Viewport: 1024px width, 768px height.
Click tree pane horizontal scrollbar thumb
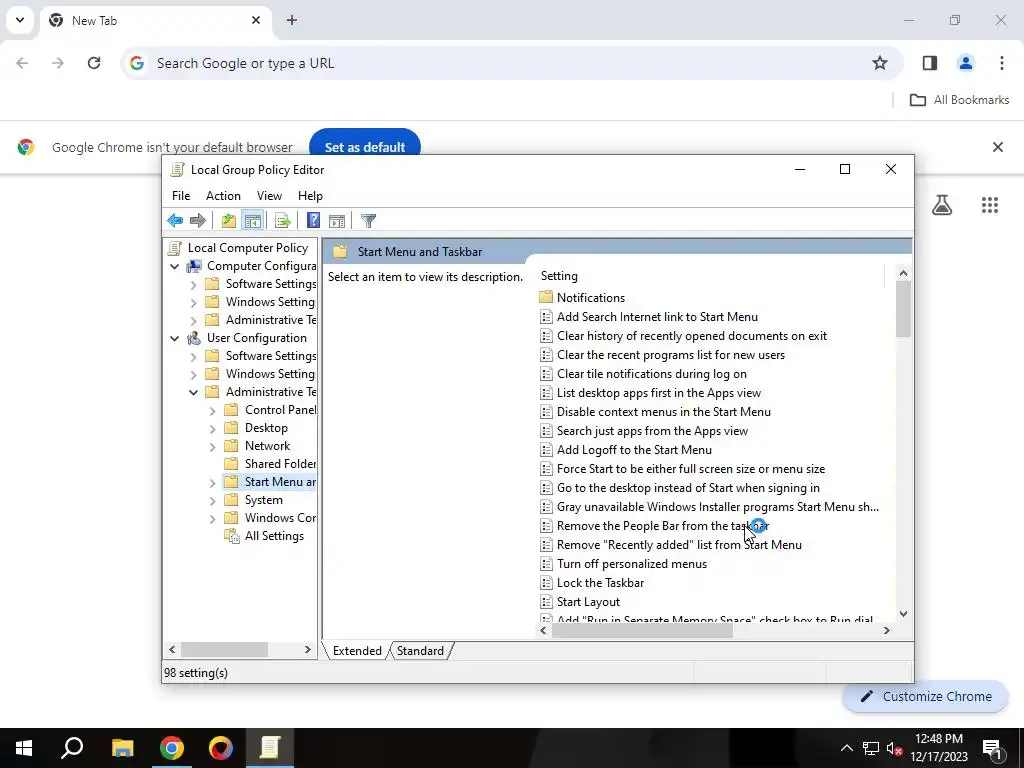[x=224, y=650]
